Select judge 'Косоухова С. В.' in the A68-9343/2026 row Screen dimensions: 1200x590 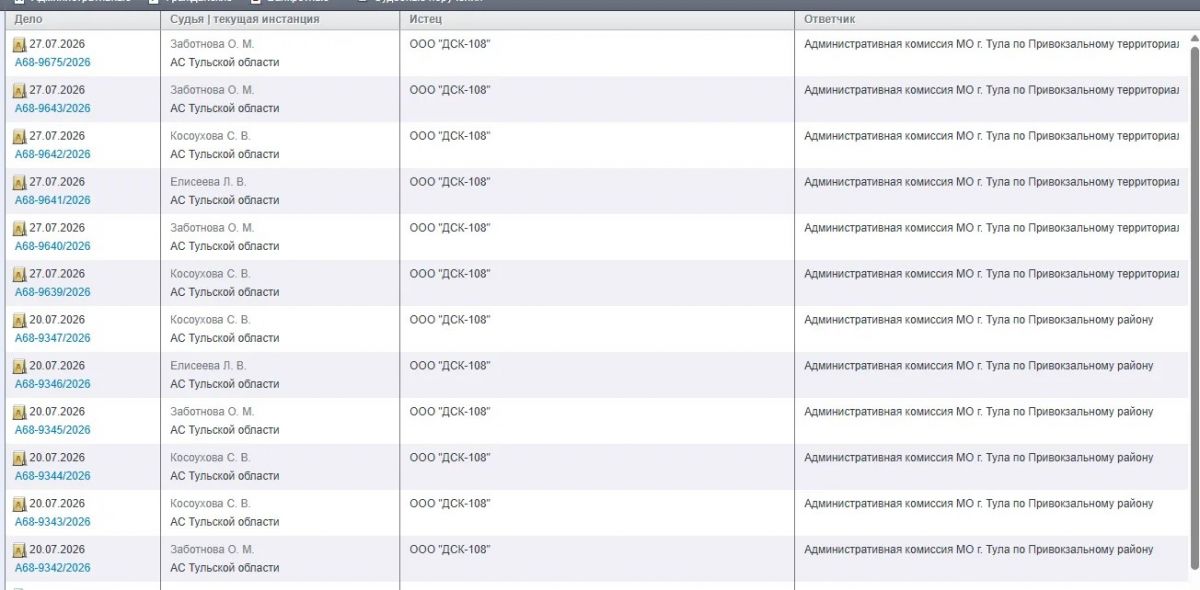[x=210, y=504]
